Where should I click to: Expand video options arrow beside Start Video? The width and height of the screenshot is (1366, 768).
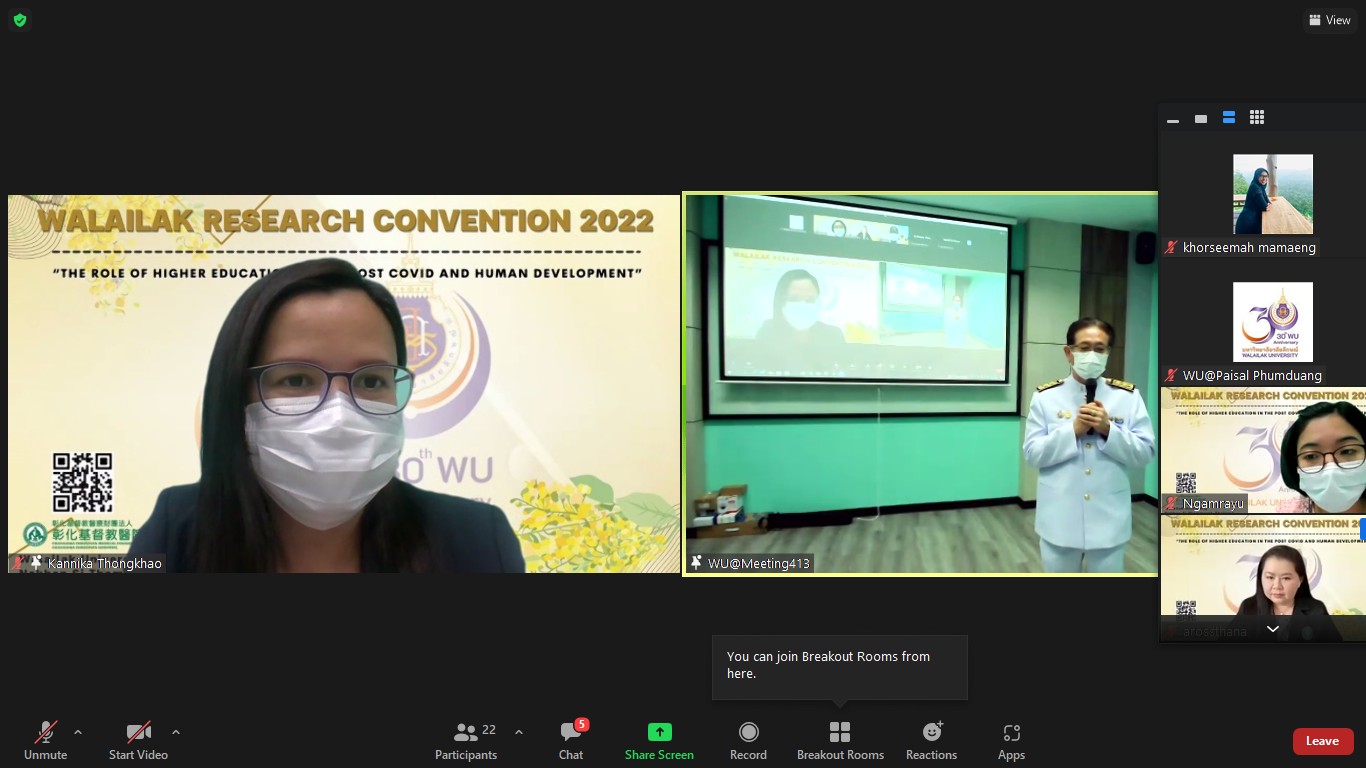point(176,732)
